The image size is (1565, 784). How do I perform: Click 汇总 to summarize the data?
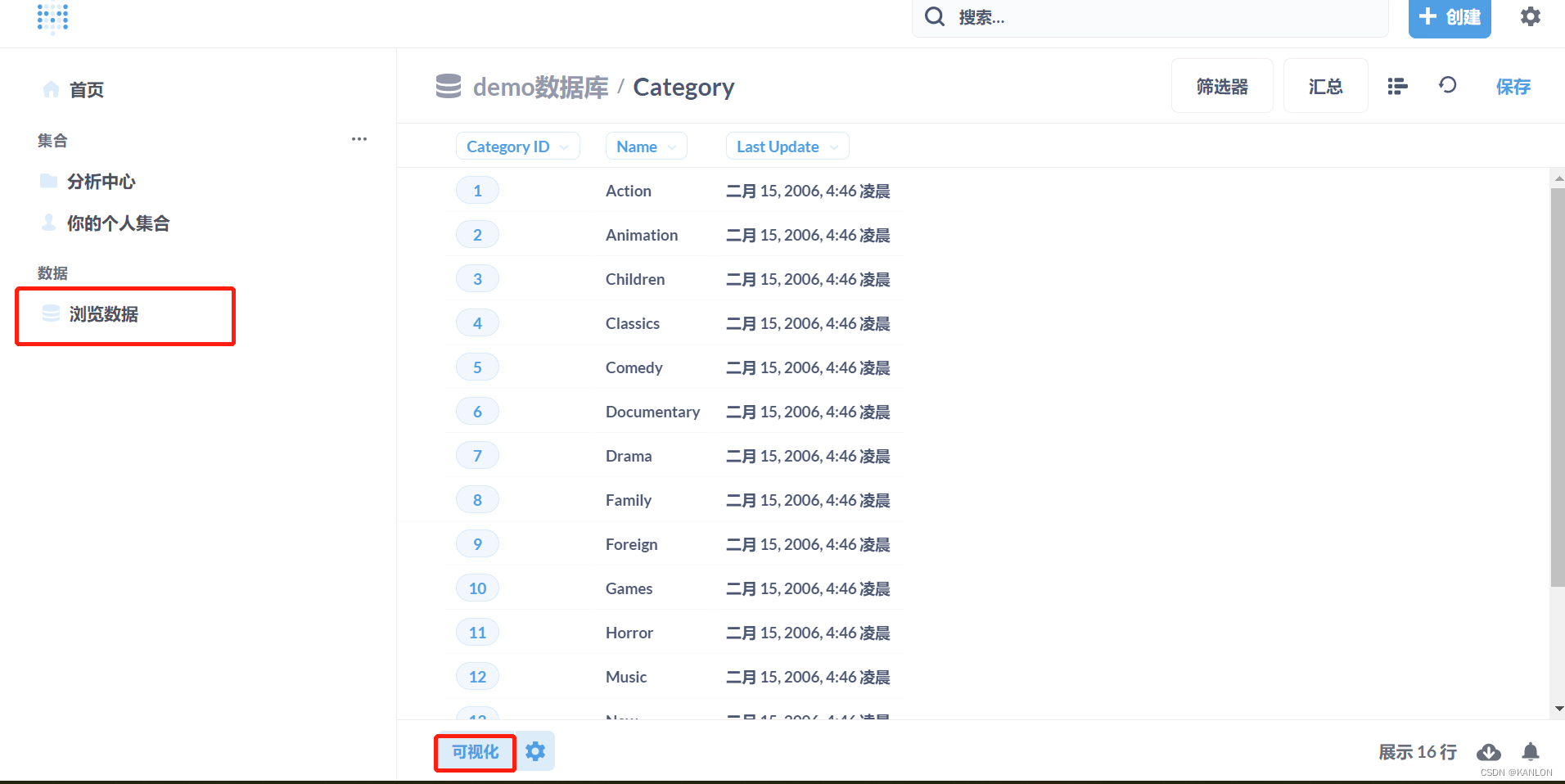[x=1325, y=85]
